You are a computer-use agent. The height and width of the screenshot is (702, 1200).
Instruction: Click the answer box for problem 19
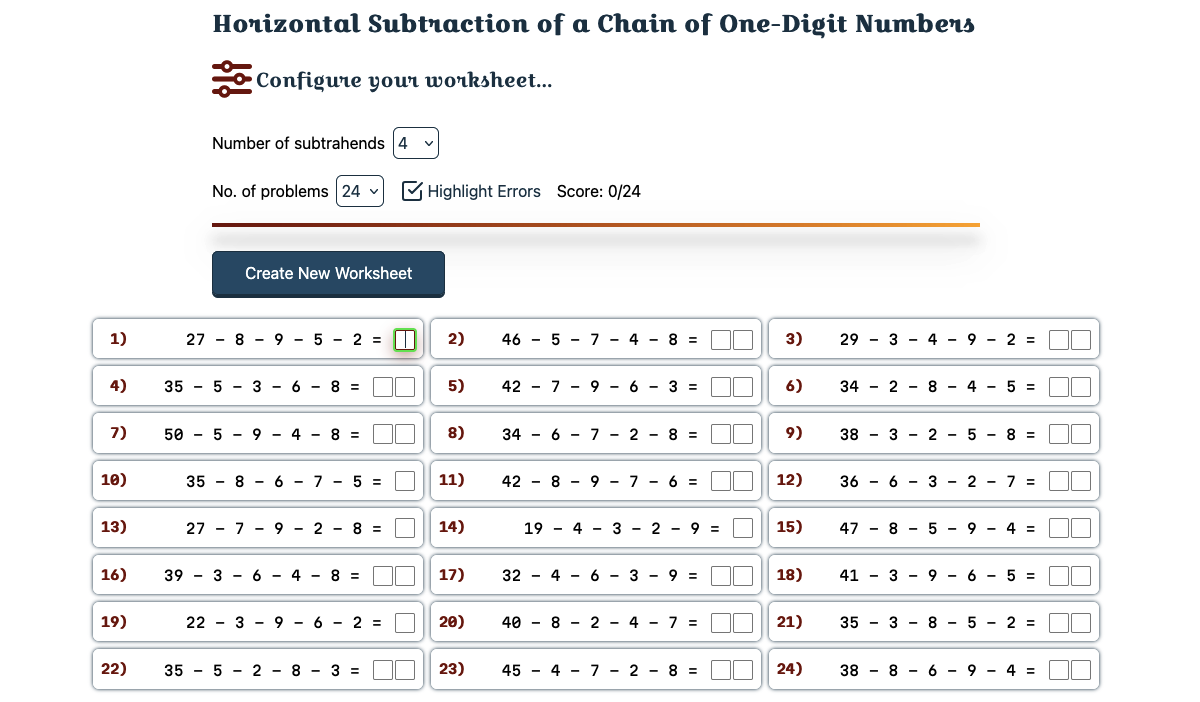[405, 621]
